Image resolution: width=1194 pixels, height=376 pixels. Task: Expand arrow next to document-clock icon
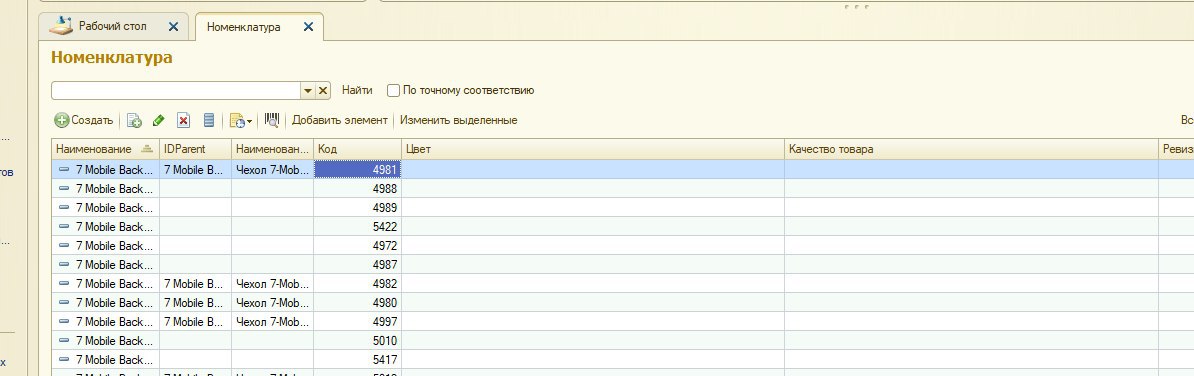click(250, 122)
